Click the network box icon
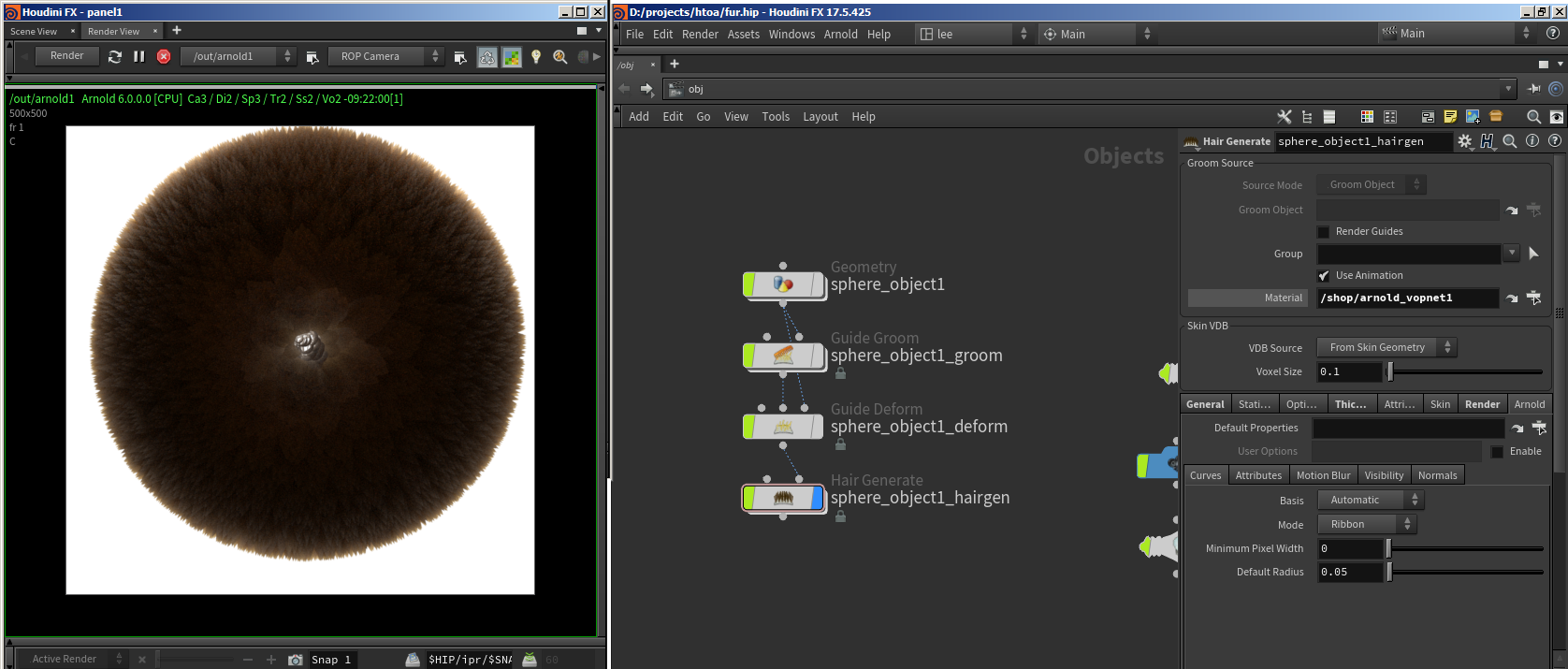Image resolution: width=1568 pixels, height=669 pixels. [x=1428, y=117]
